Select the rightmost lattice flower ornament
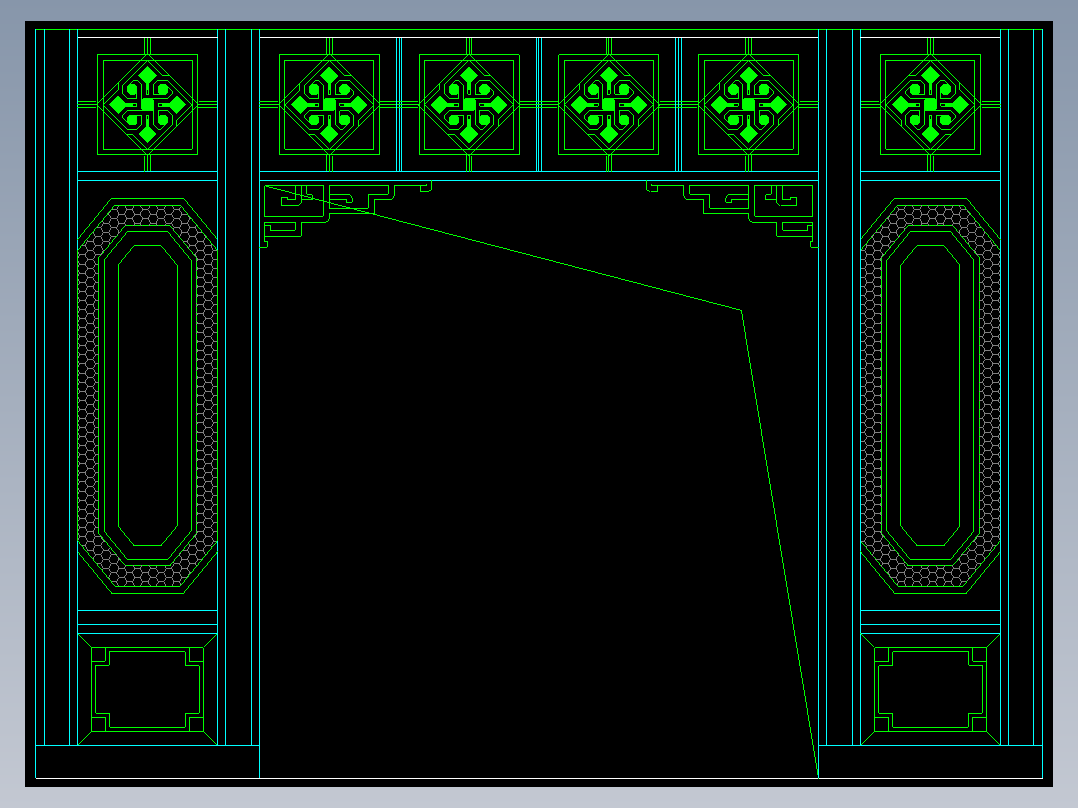 coord(930,105)
